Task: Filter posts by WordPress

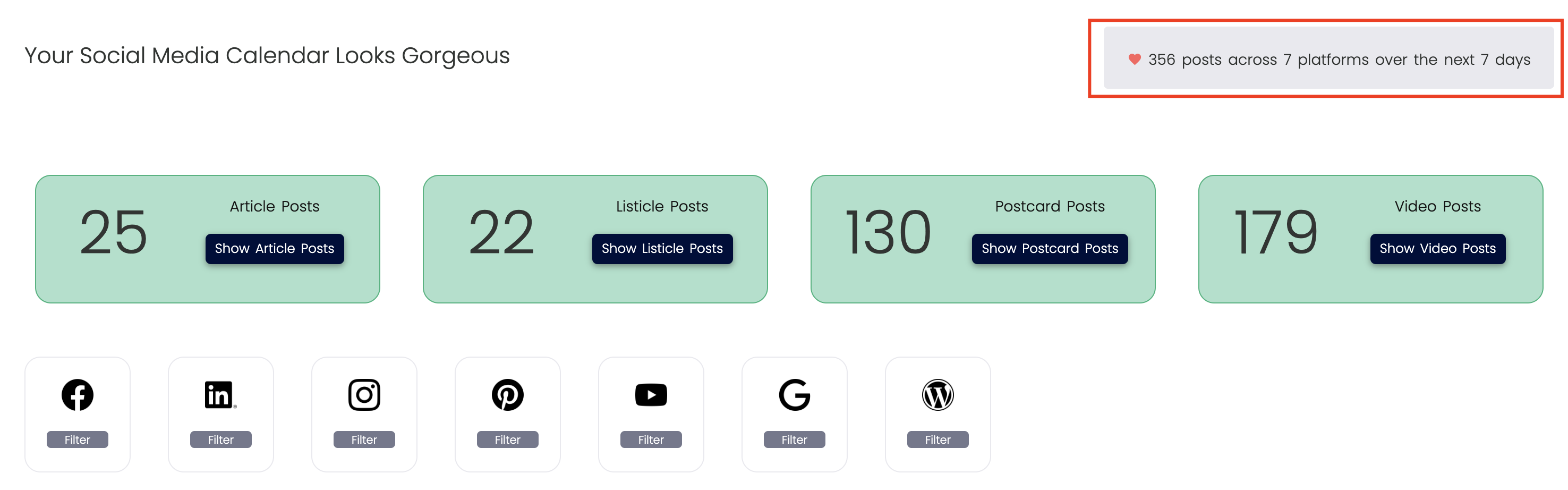Action: pos(938,440)
